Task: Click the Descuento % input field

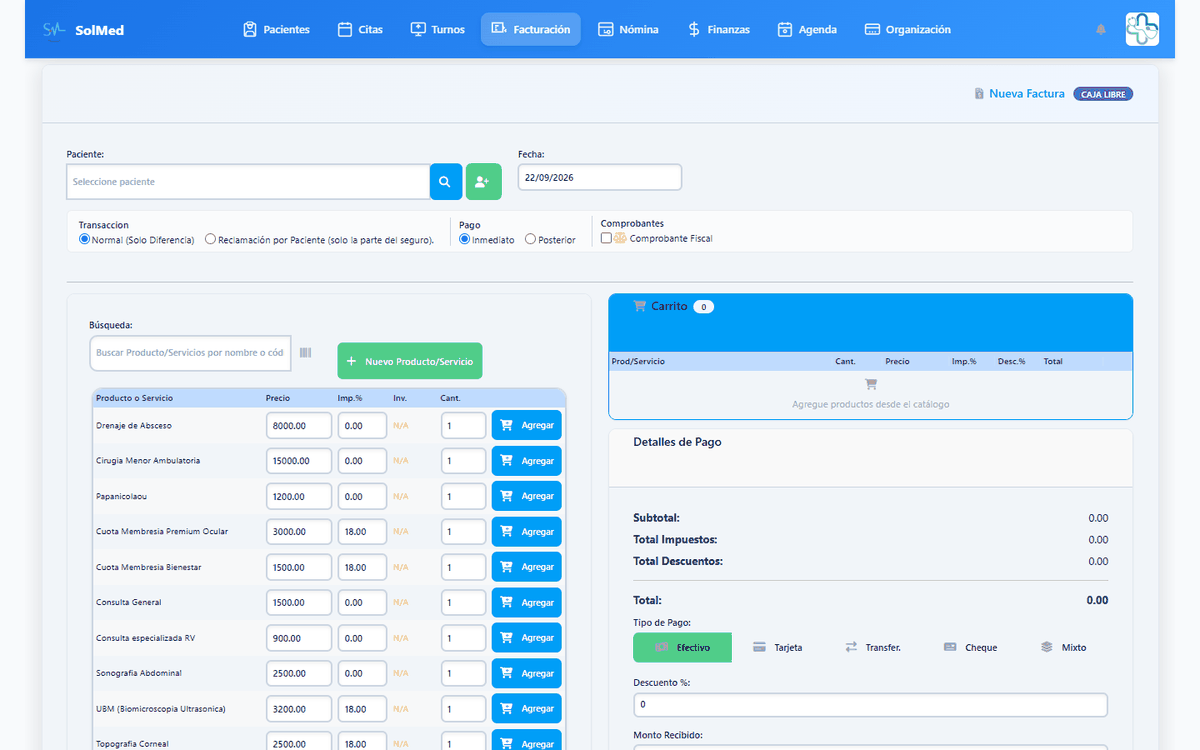Action: pos(870,705)
